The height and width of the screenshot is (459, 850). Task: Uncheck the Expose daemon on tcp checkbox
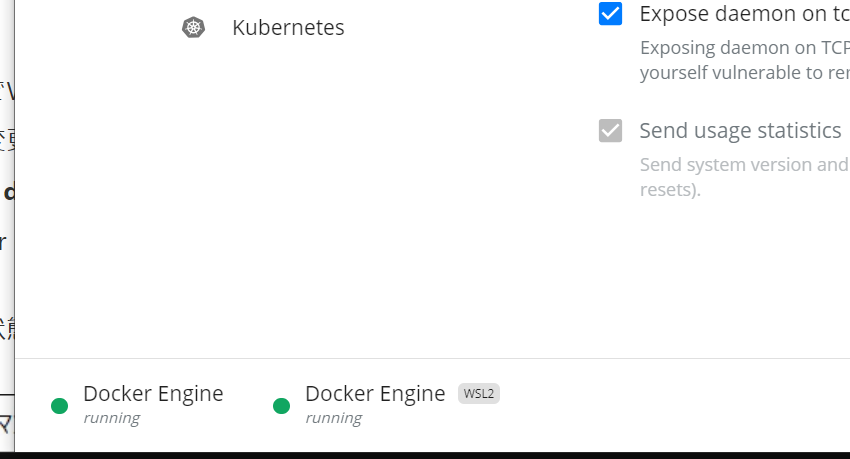tap(610, 14)
